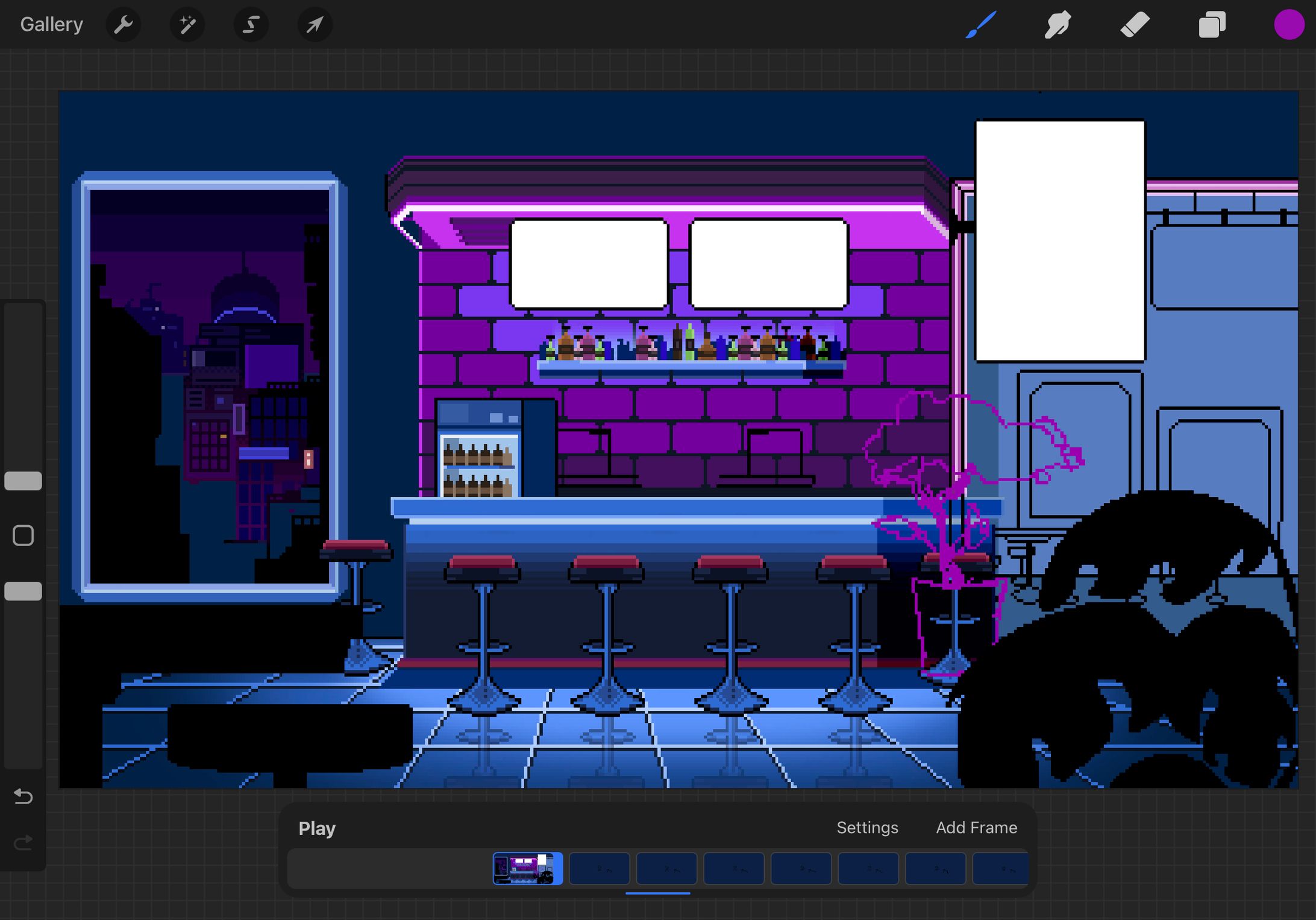Open animation Settings
1316x920 pixels.
click(x=866, y=828)
